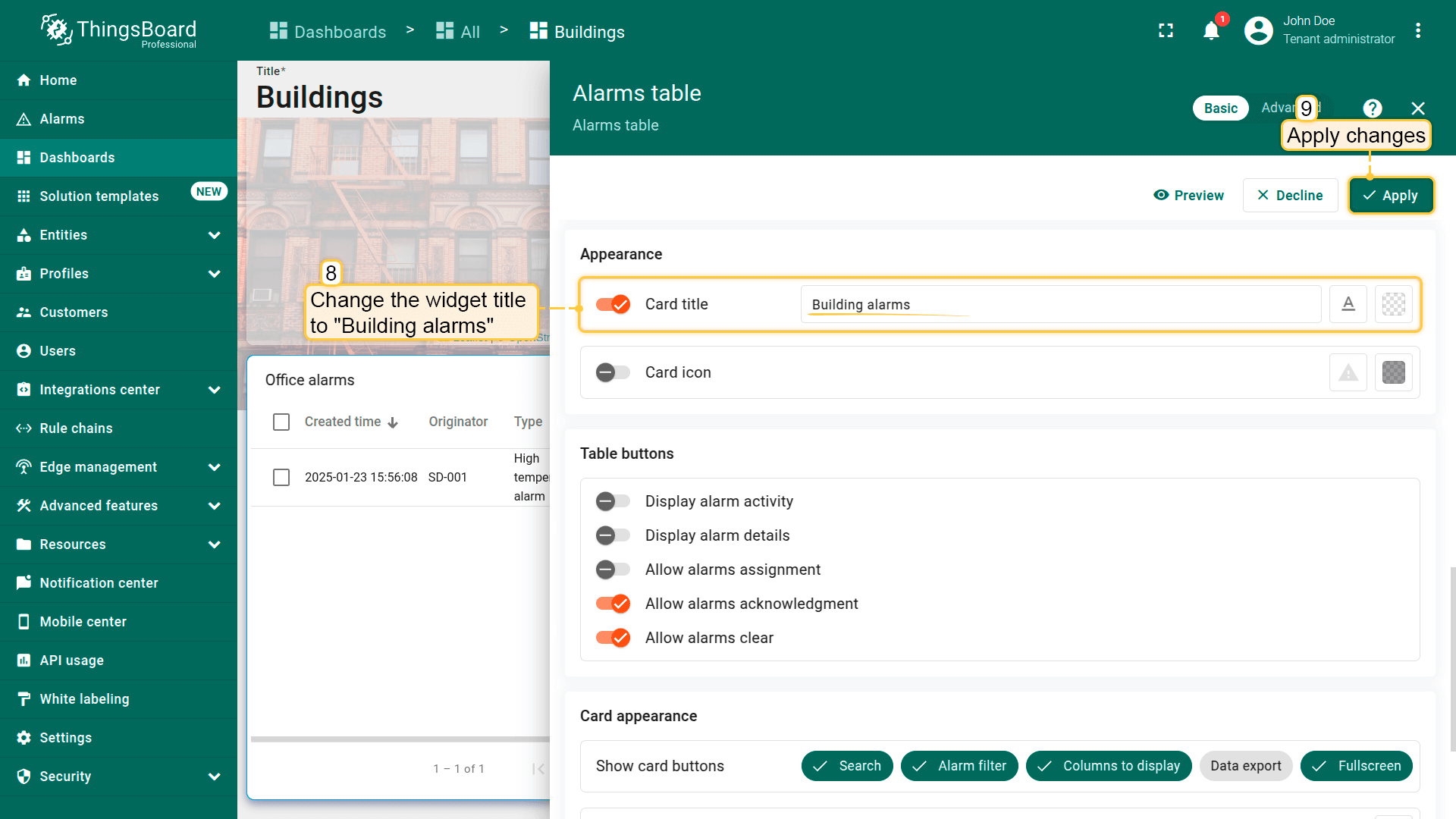
Task: Select the SD-001 alarm row checkbox
Action: [x=281, y=477]
